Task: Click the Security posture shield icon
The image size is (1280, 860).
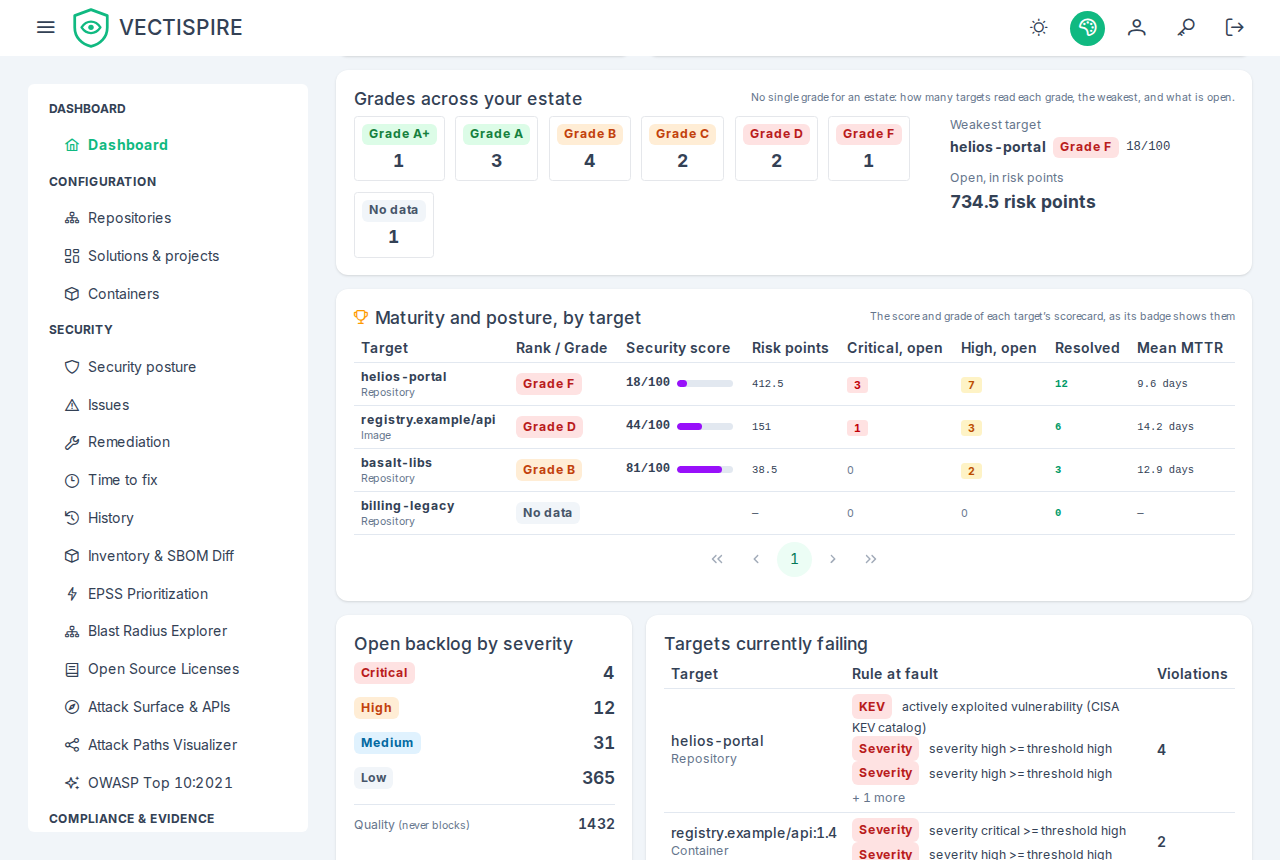Action: click(72, 367)
